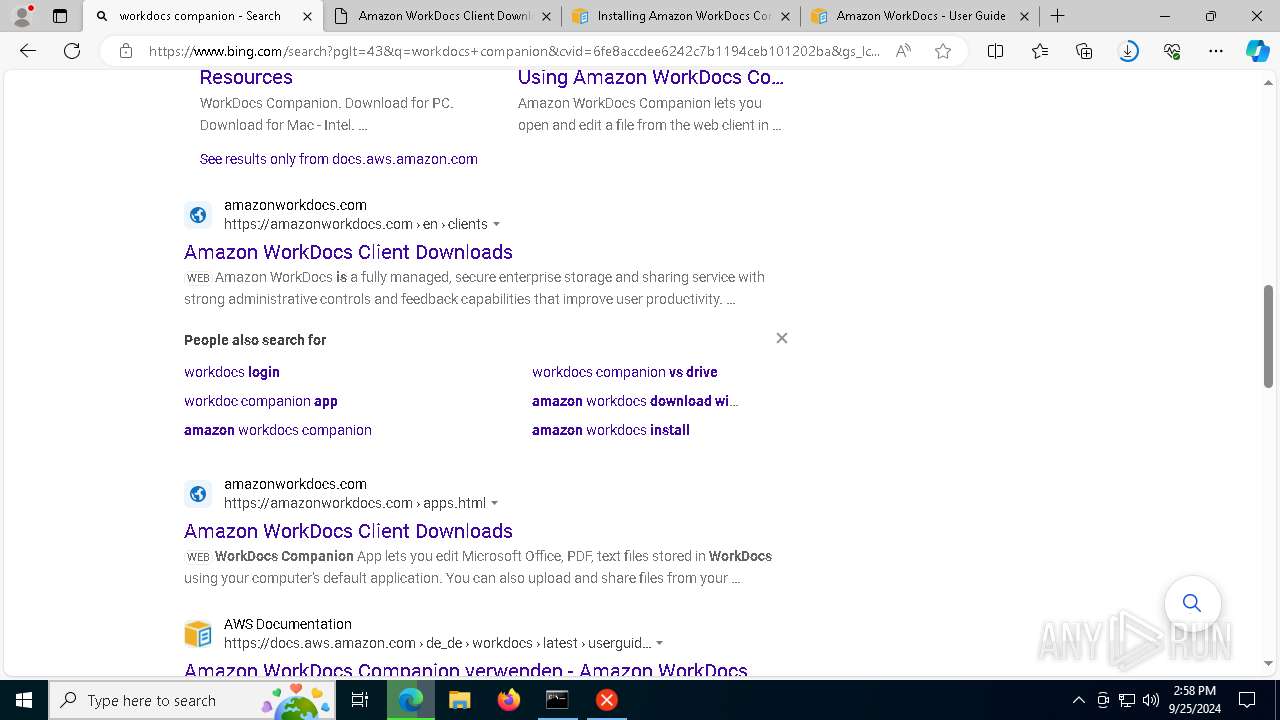Viewport: 1280px width, 720px height.
Task: Open the clock showing 2:58 PM
Action: click(x=1195, y=700)
